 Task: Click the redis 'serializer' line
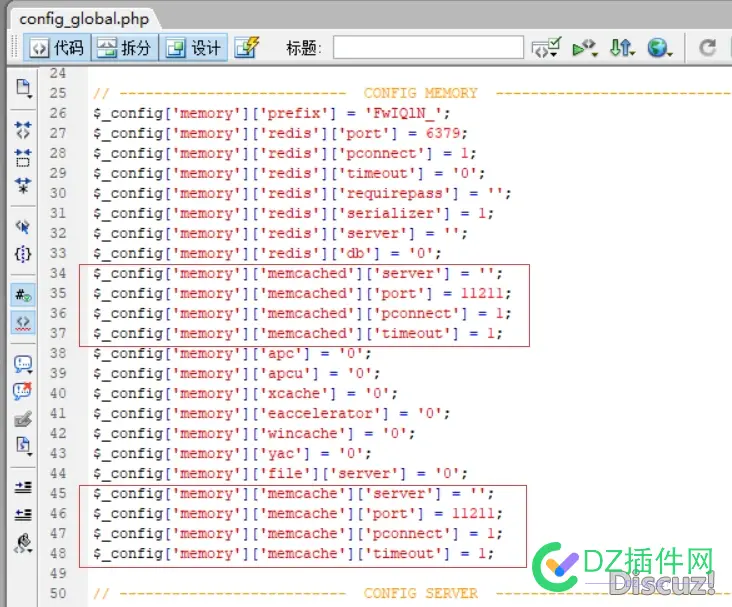pos(293,213)
